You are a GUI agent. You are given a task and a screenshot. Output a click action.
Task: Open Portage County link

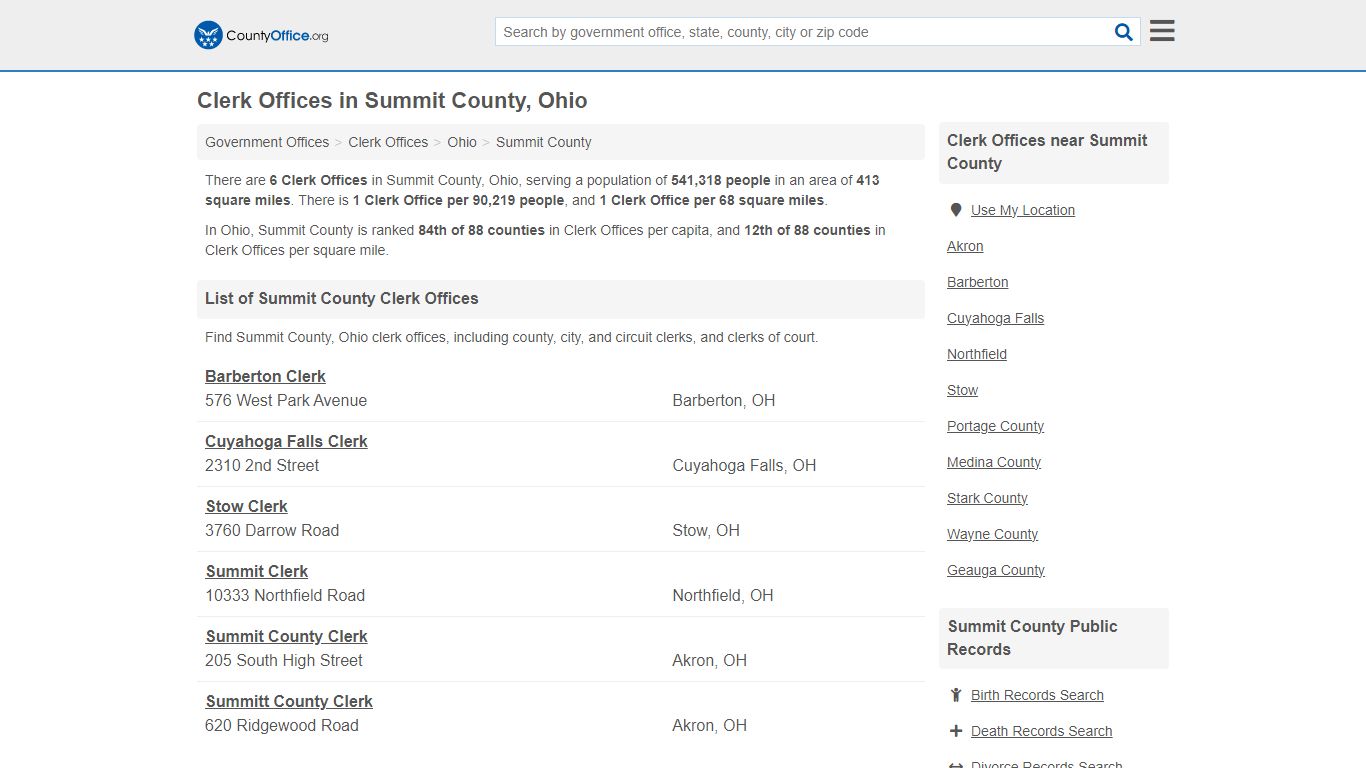[x=995, y=426]
